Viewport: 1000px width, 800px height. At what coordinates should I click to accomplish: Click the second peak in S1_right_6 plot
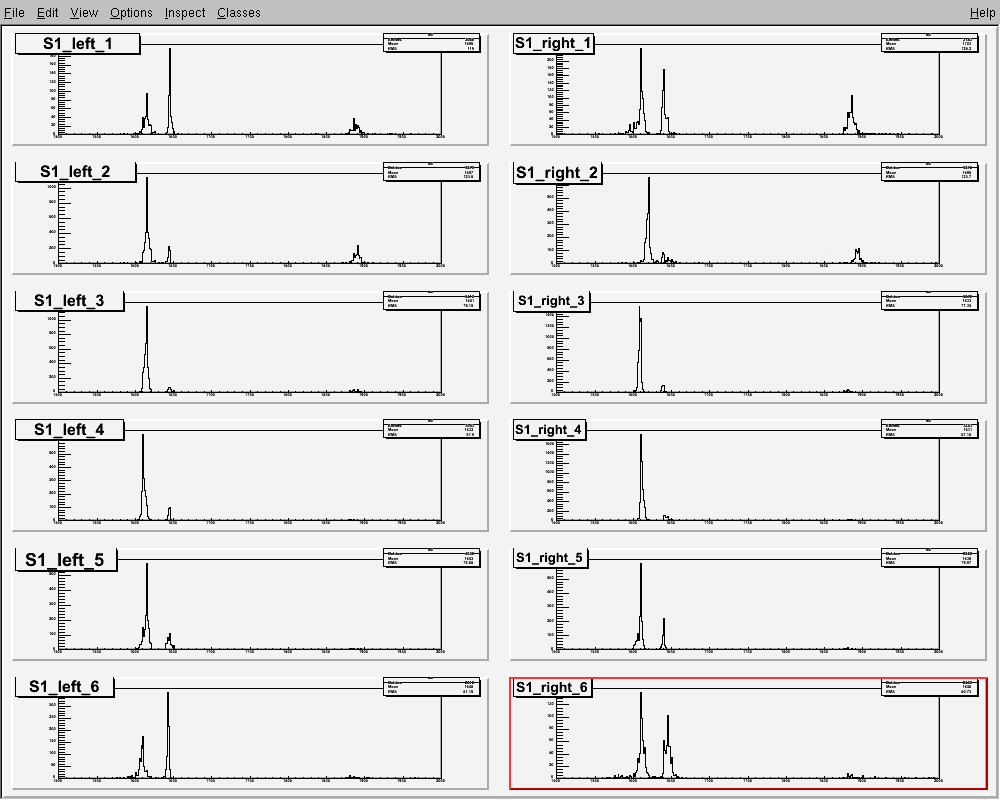668,746
